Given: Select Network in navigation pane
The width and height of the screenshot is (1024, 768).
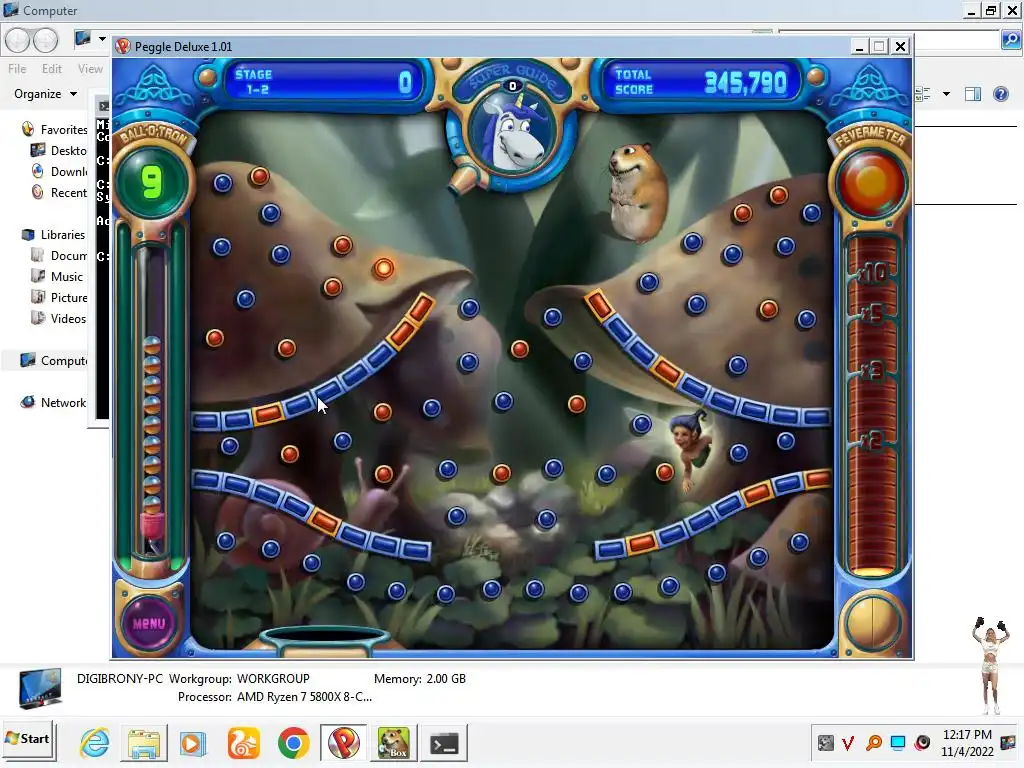Looking at the screenshot, I should pyautogui.click(x=54, y=402).
